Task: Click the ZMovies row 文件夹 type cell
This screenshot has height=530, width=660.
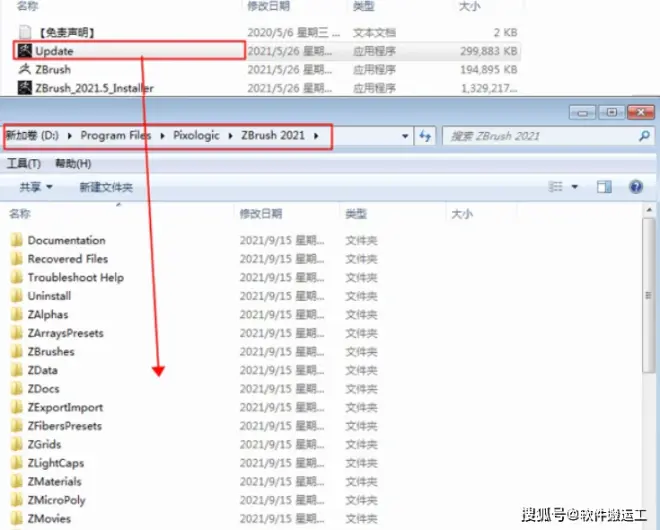Action: 361,518
